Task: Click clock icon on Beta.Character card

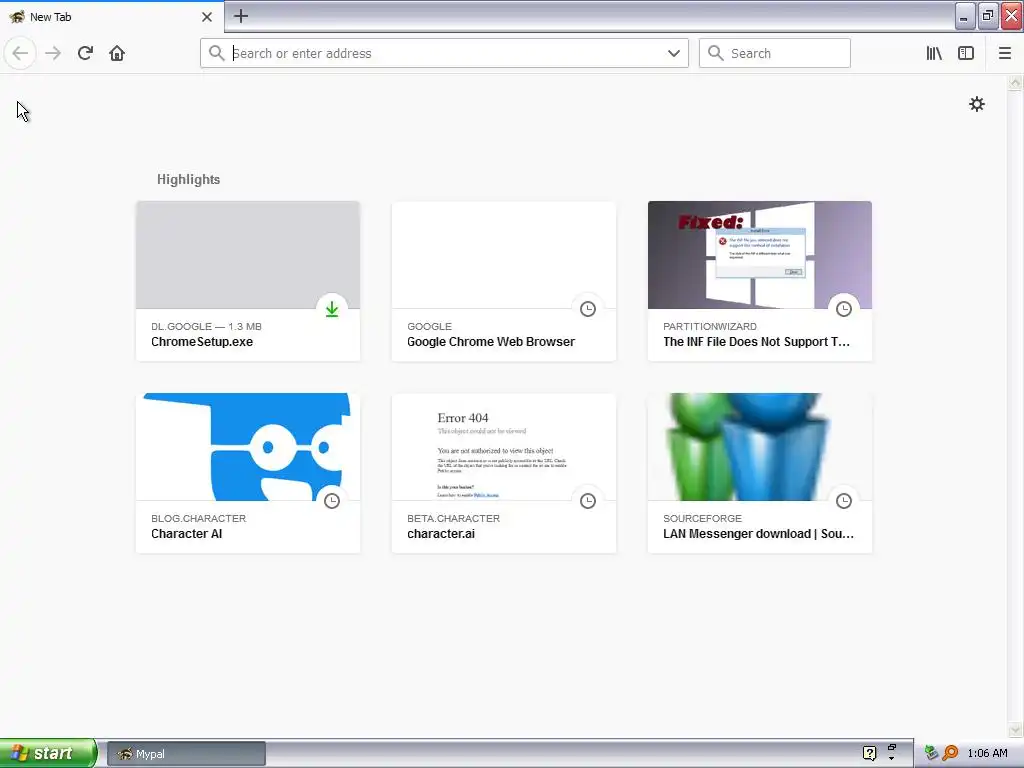Action: coord(588,501)
